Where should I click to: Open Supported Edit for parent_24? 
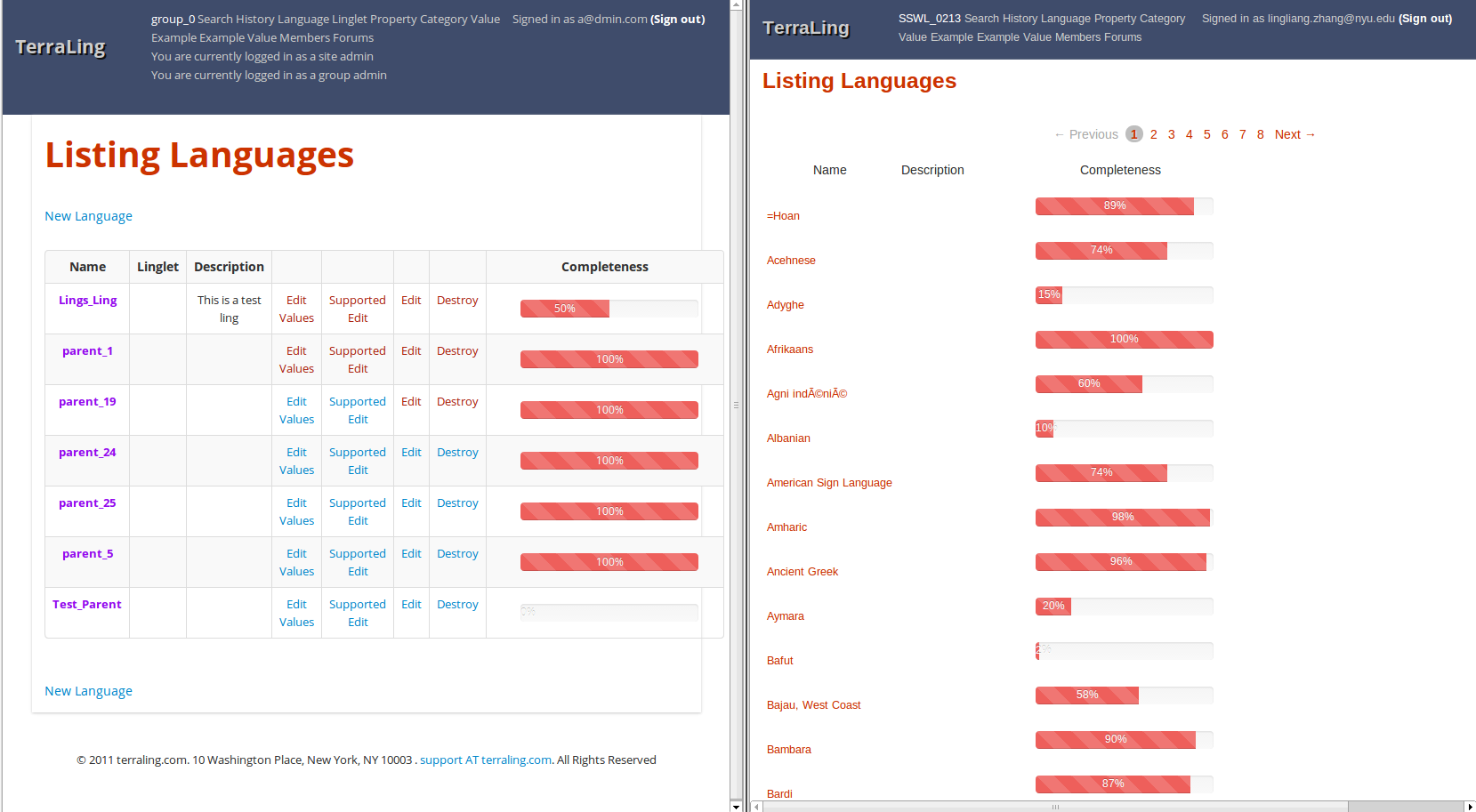357,462
